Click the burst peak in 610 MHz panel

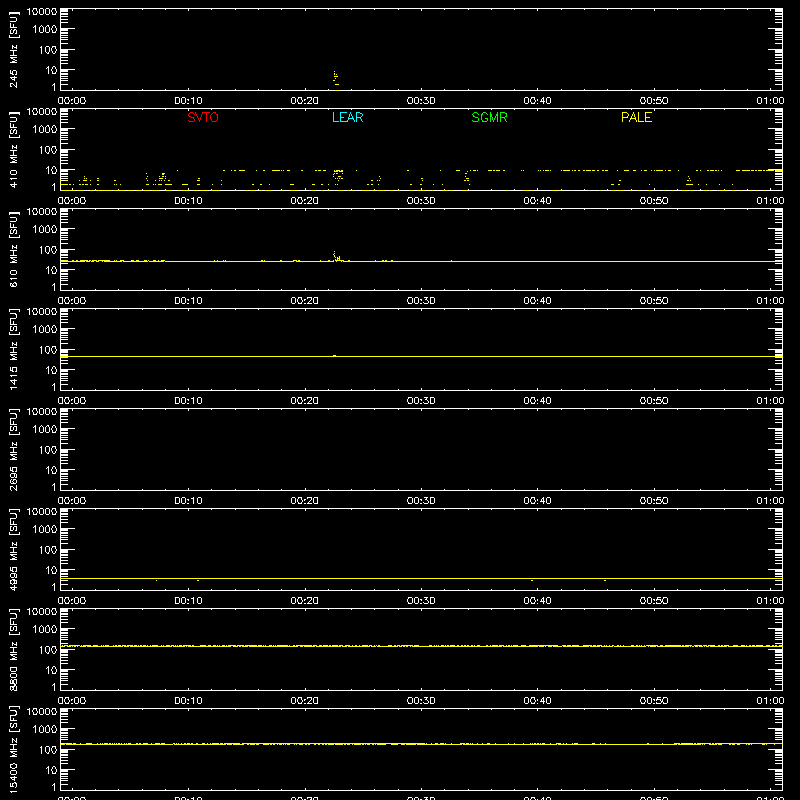337,256
